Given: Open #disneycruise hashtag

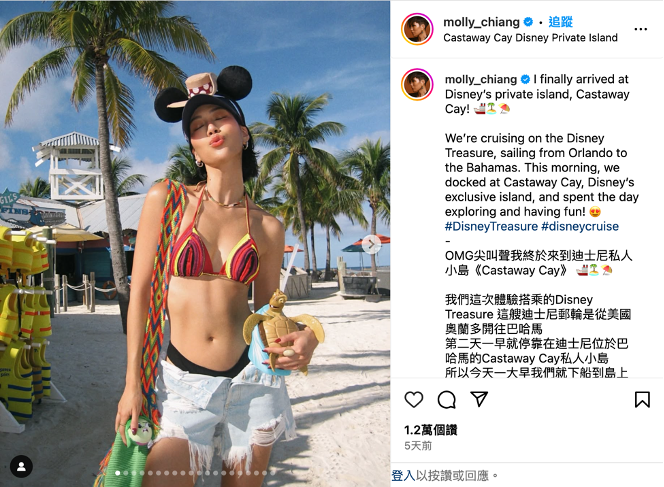Looking at the screenshot, I should 580,226.
